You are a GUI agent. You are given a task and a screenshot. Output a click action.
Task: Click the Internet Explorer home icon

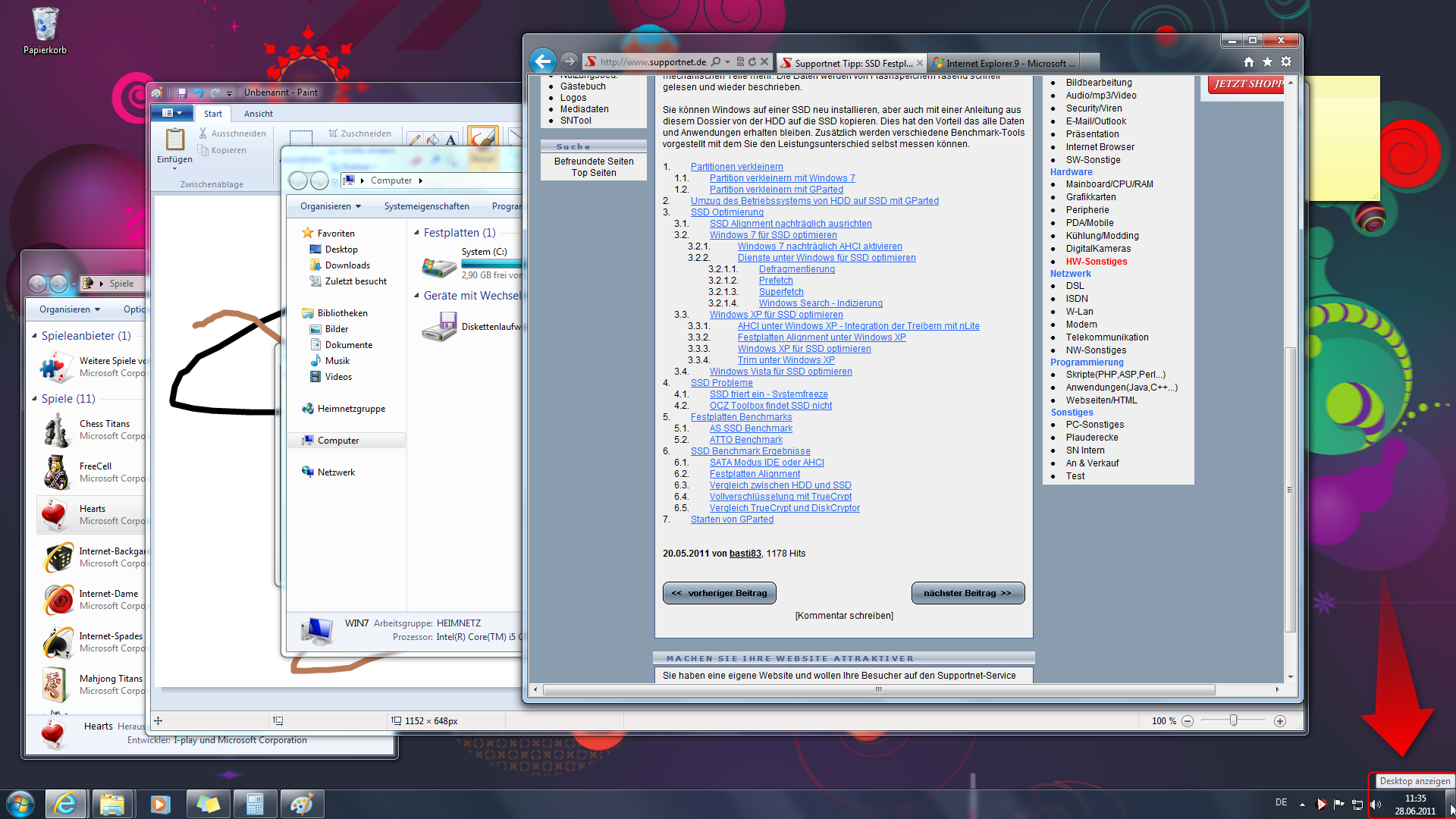(x=1249, y=62)
